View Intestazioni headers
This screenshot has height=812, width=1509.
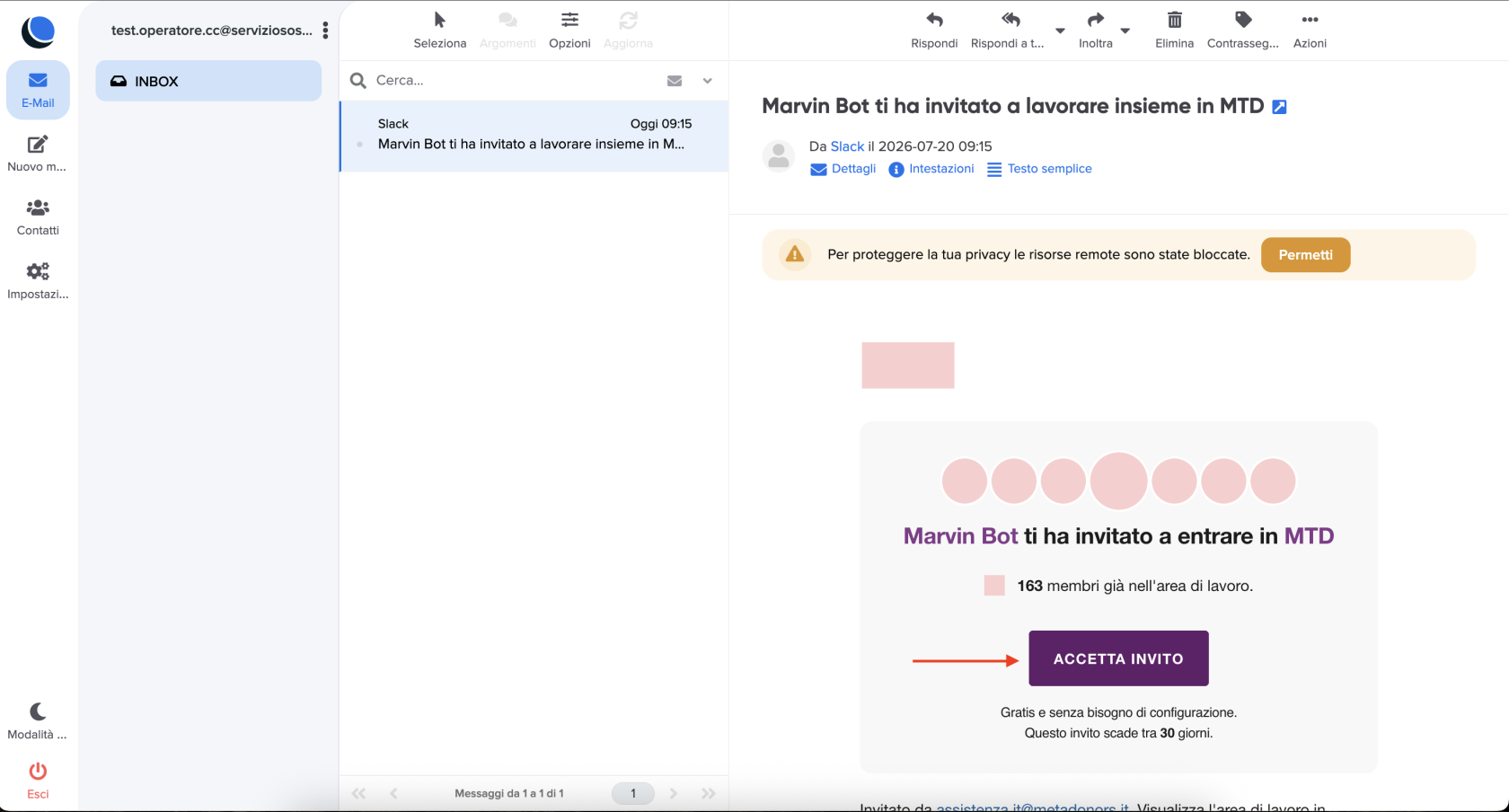tap(931, 169)
